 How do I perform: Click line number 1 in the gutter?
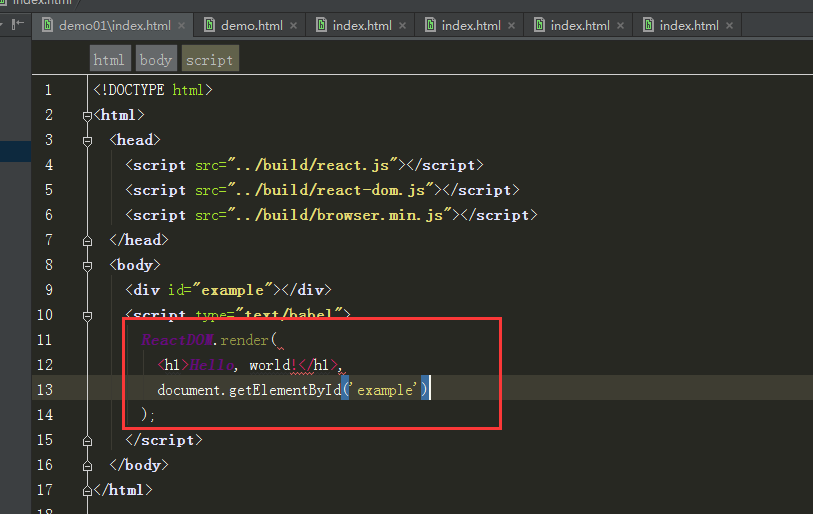tap(48, 90)
